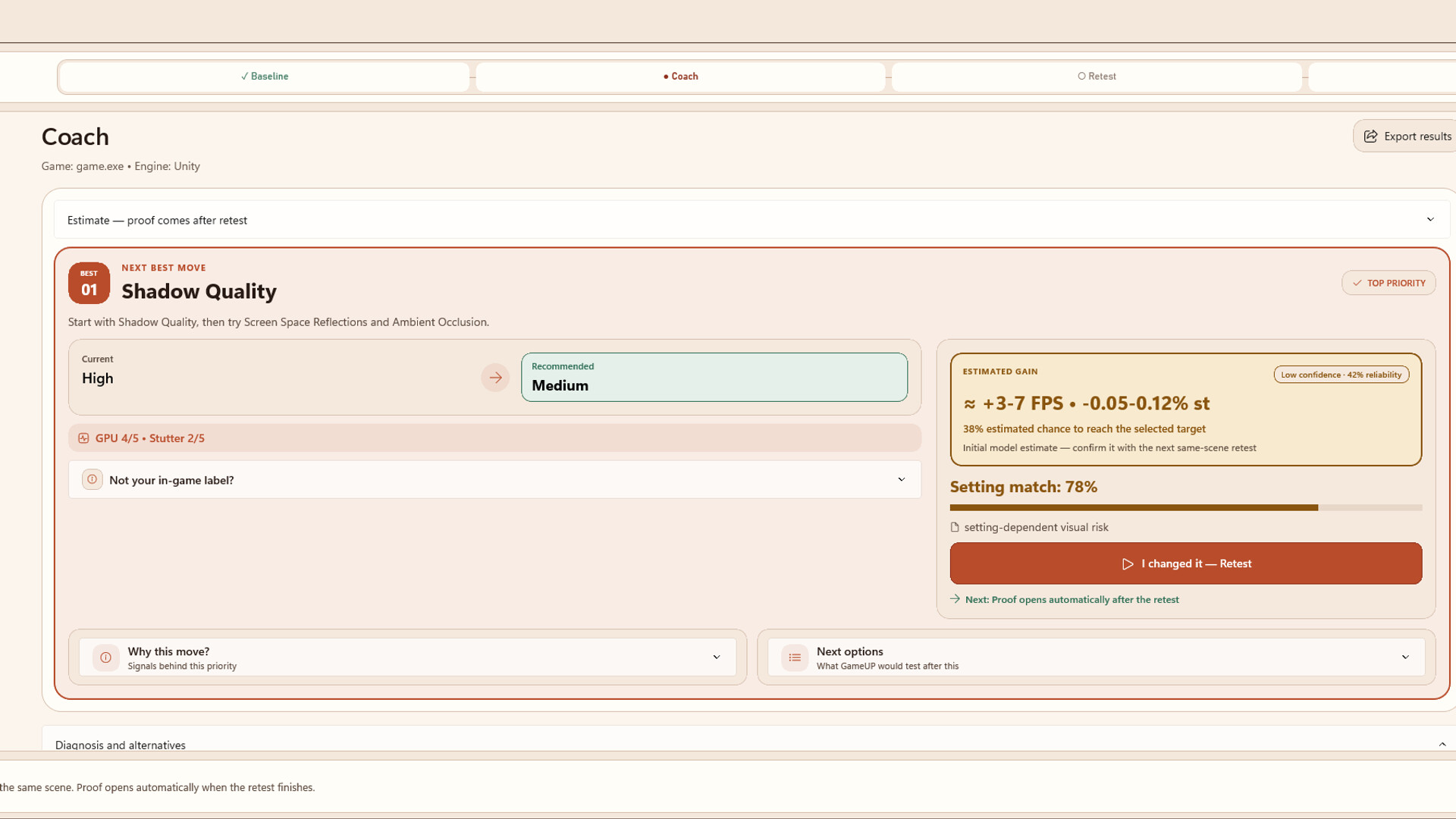Click the info icon beside Not your in-game label
1456x819 pixels.
click(92, 479)
